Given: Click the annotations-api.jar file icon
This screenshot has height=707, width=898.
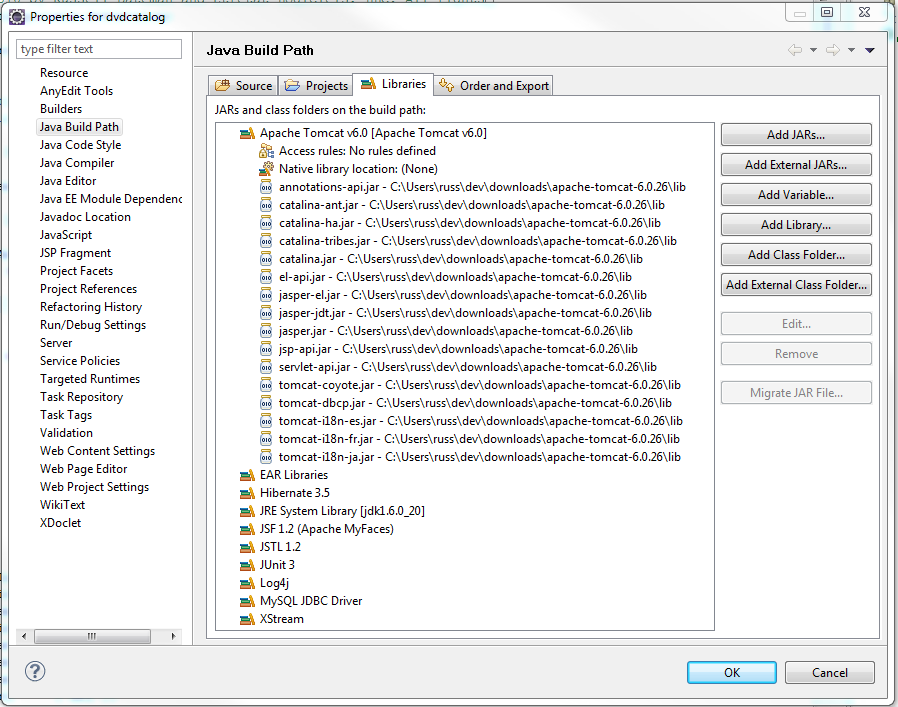Looking at the screenshot, I should 266,187.
